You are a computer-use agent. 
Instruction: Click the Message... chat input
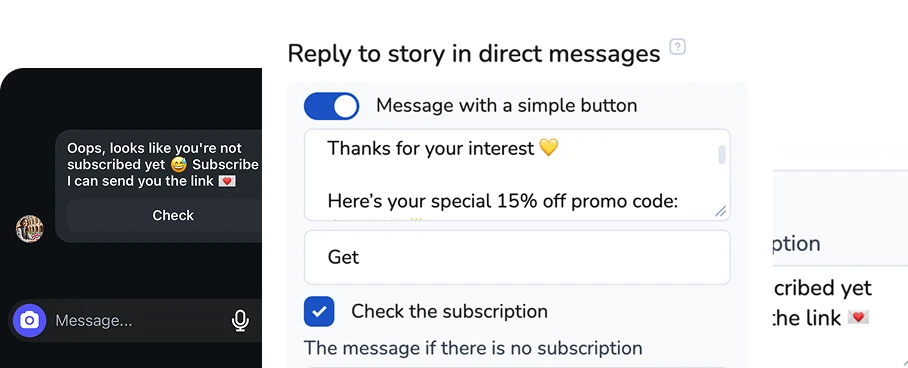pos(139,320)
